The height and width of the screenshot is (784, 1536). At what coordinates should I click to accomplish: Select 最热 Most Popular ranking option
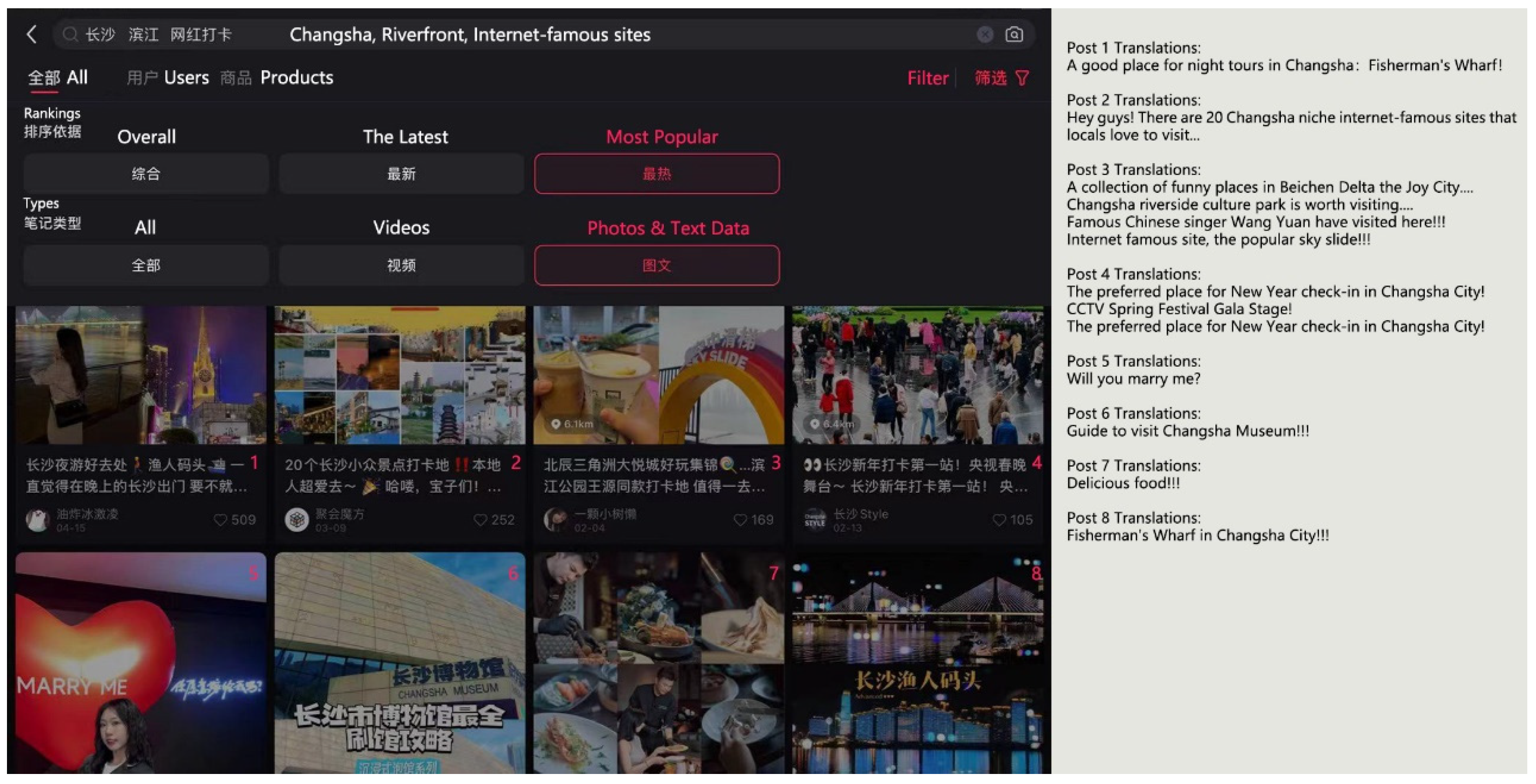pos(656,174)
